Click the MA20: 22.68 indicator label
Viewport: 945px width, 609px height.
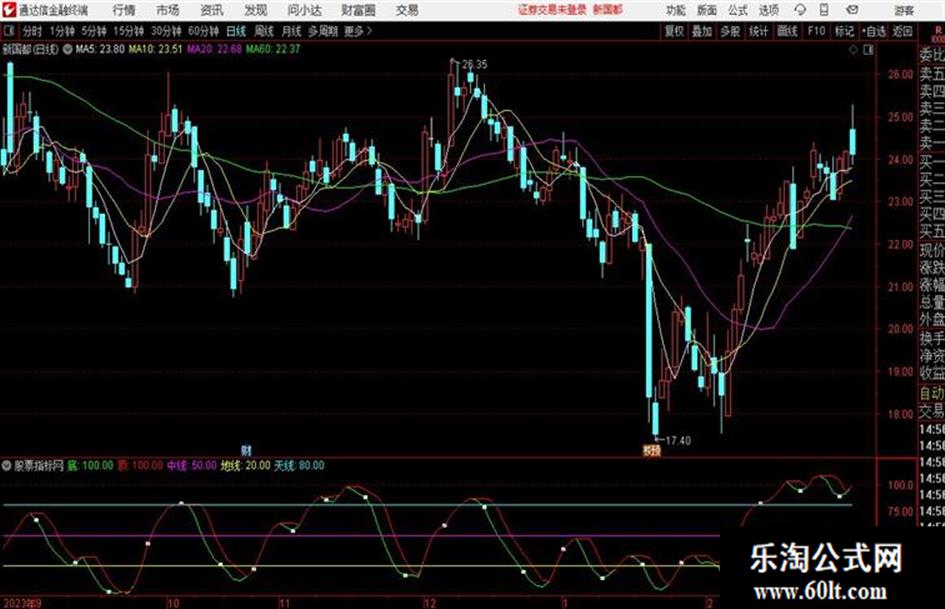click(x=214, y=49)
